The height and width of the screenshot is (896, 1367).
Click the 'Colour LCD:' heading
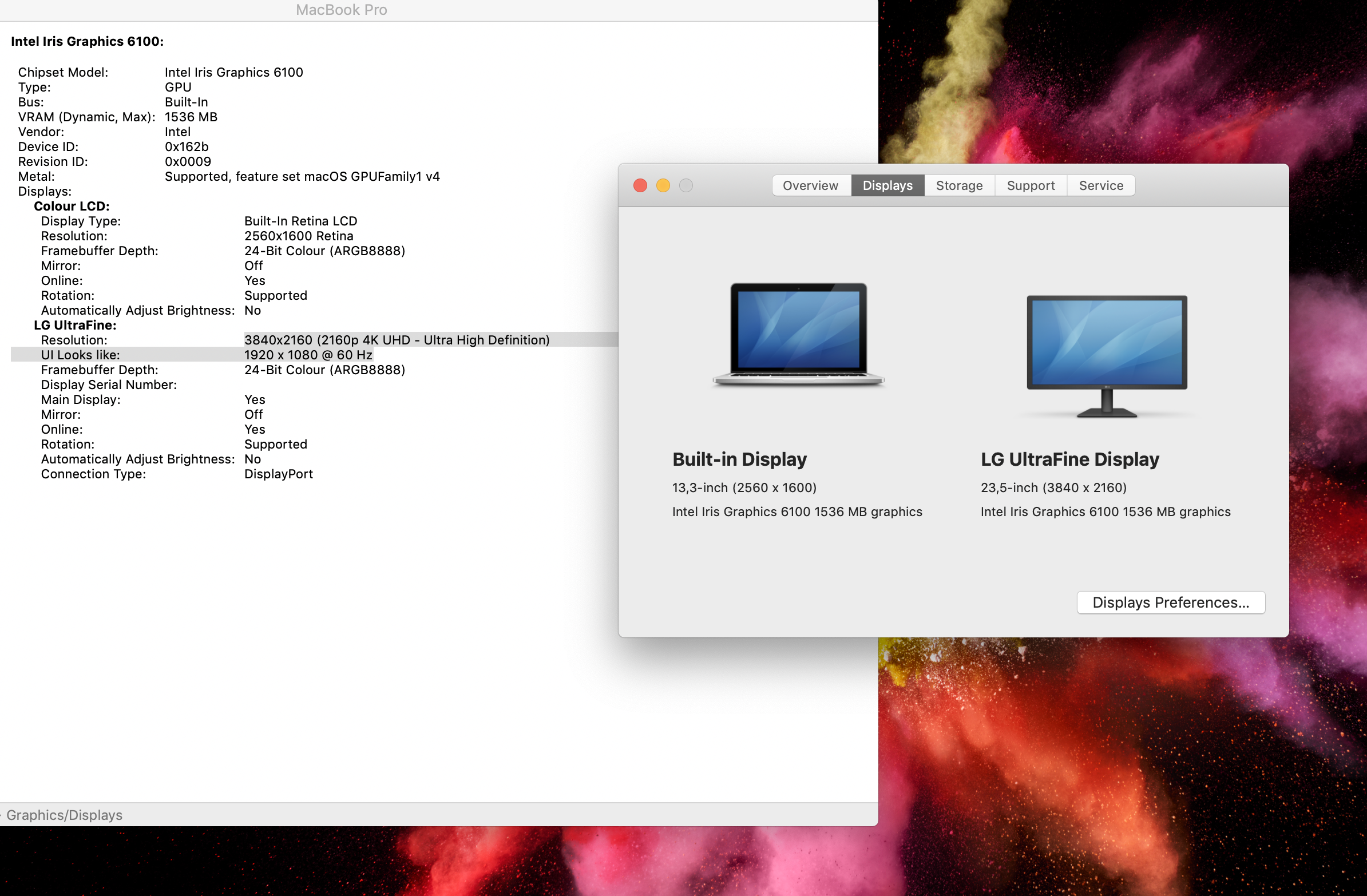[71, 206]
